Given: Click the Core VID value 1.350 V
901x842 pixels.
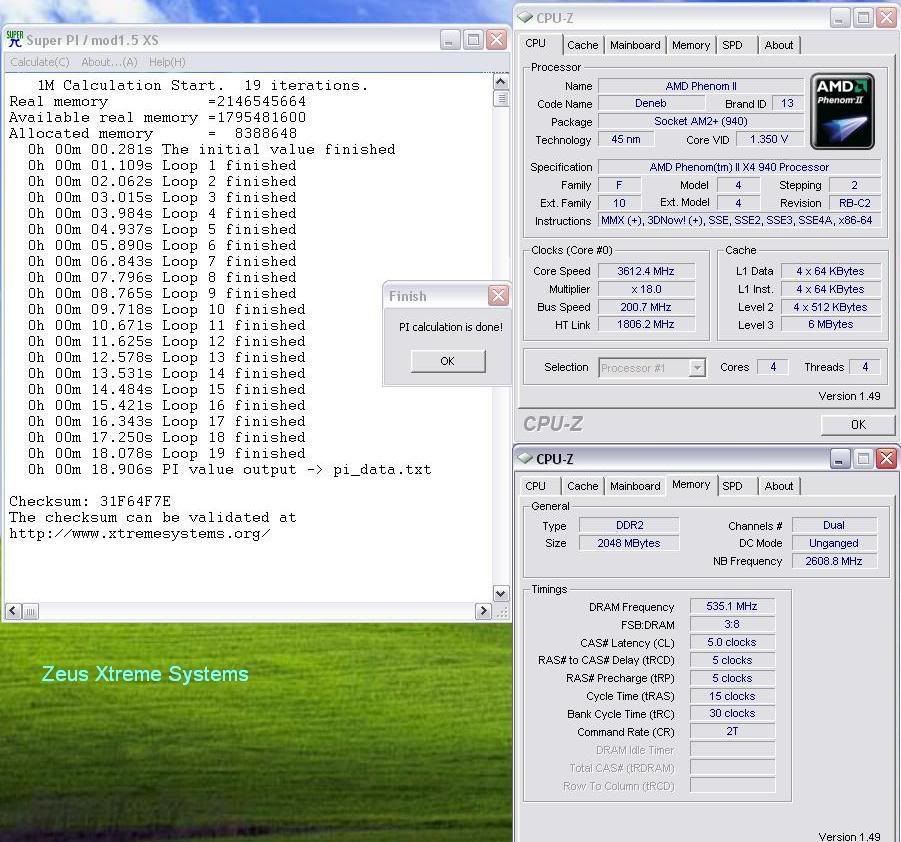Looking at the screenshot, I should (769, 139).
